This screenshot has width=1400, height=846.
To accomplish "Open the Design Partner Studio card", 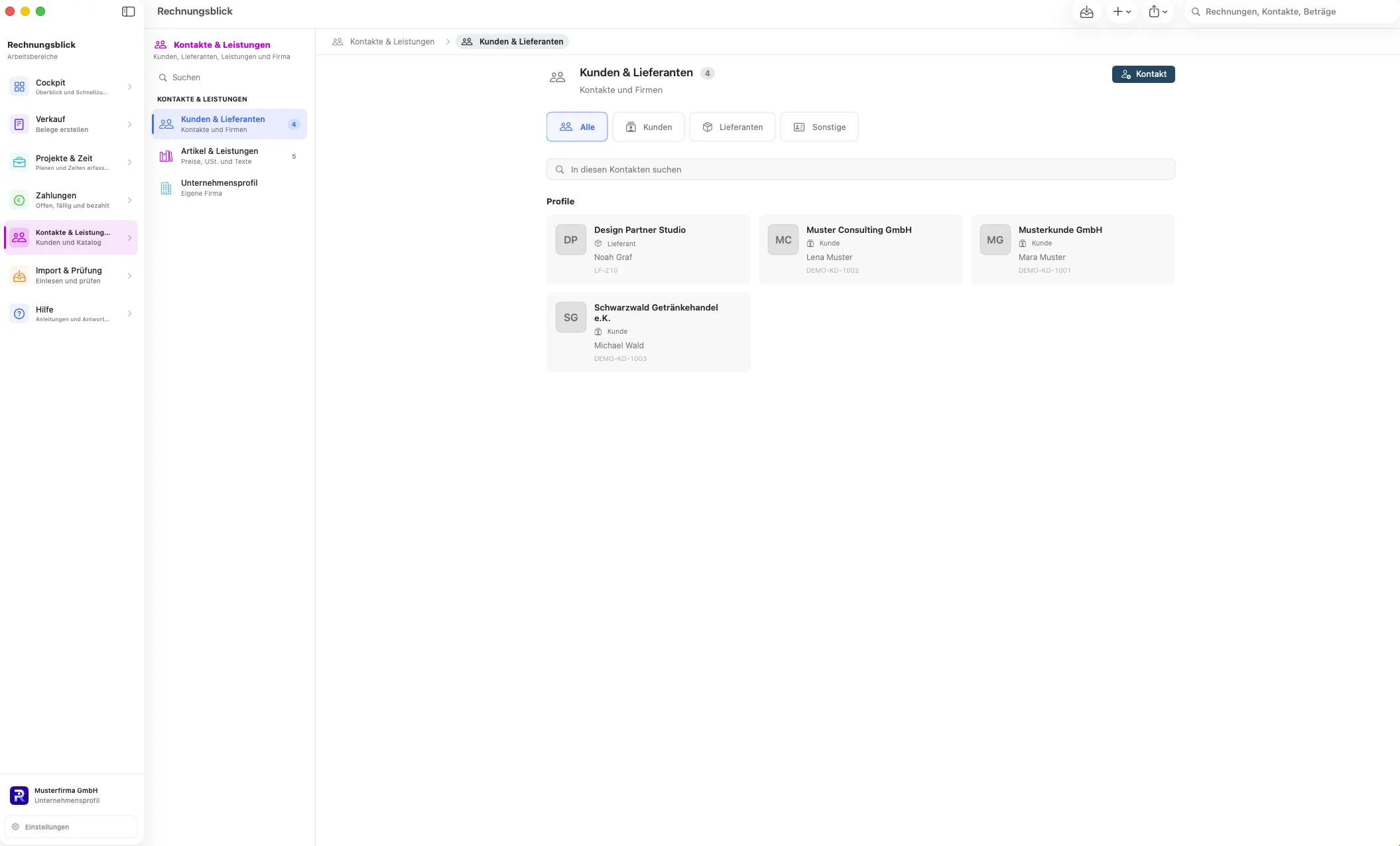I will tap(649, 249).
